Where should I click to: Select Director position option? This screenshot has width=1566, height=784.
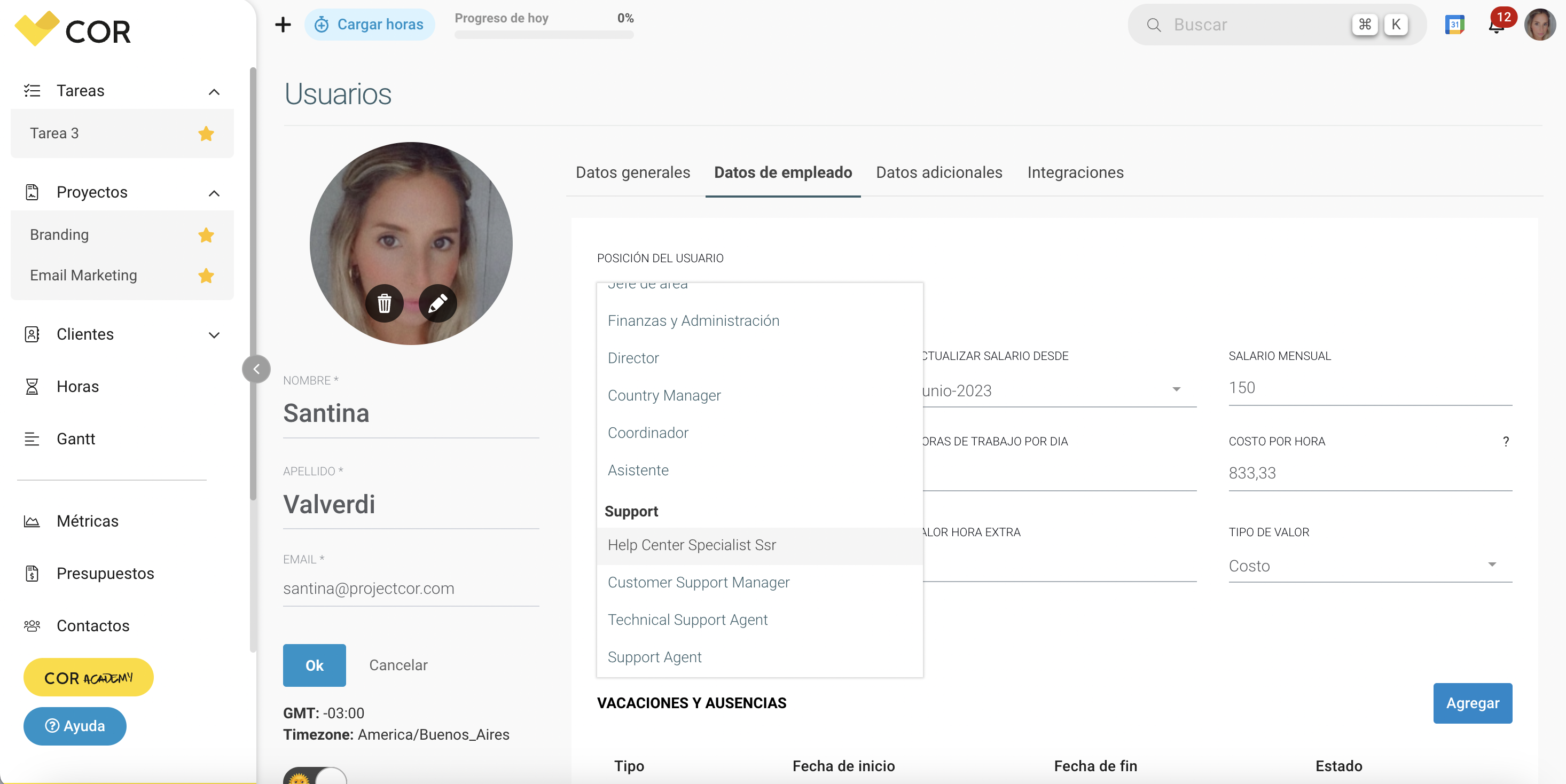click(x=760, y=358)
